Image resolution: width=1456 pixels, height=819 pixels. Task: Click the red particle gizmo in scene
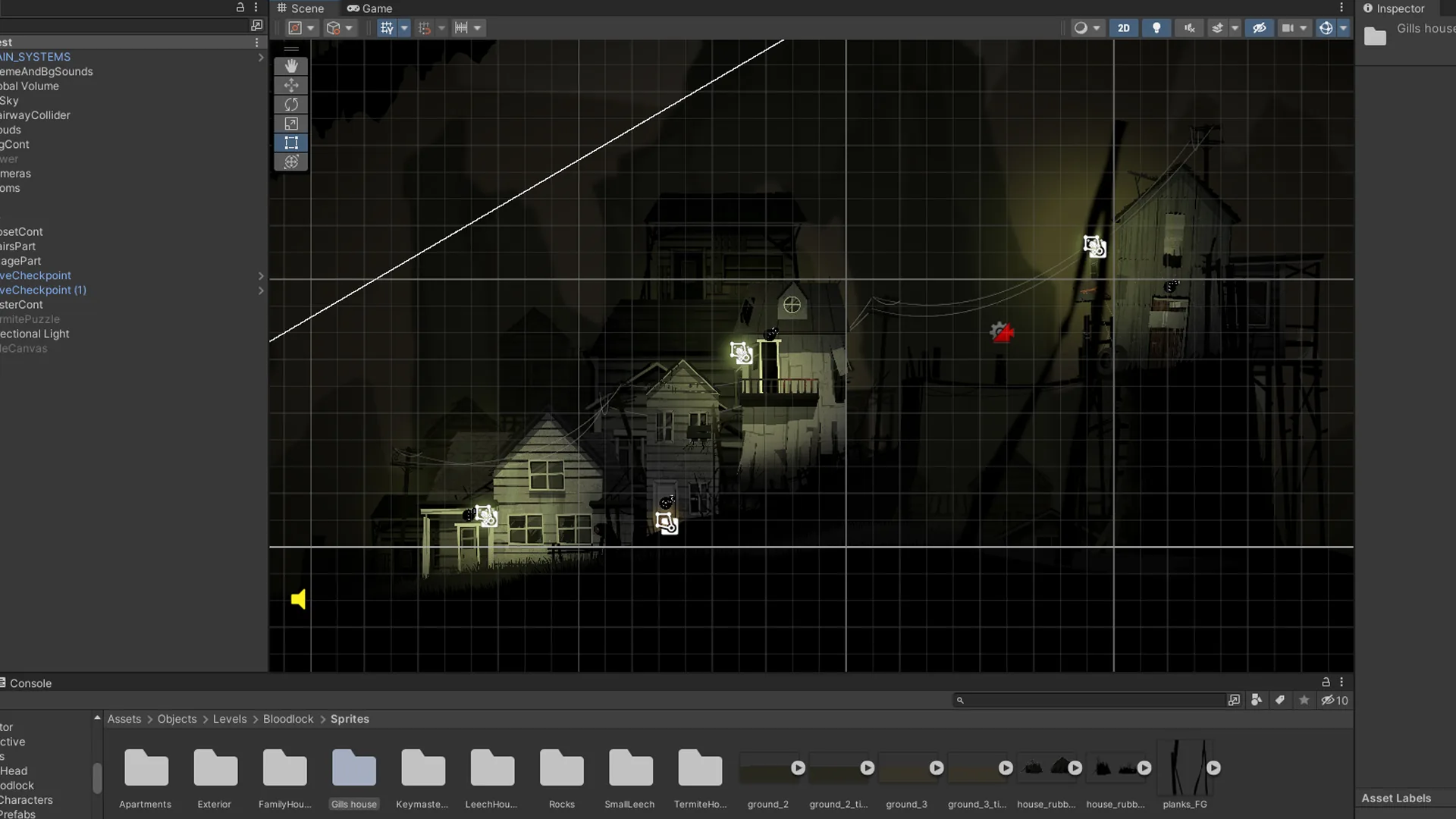pos(1002,331)
